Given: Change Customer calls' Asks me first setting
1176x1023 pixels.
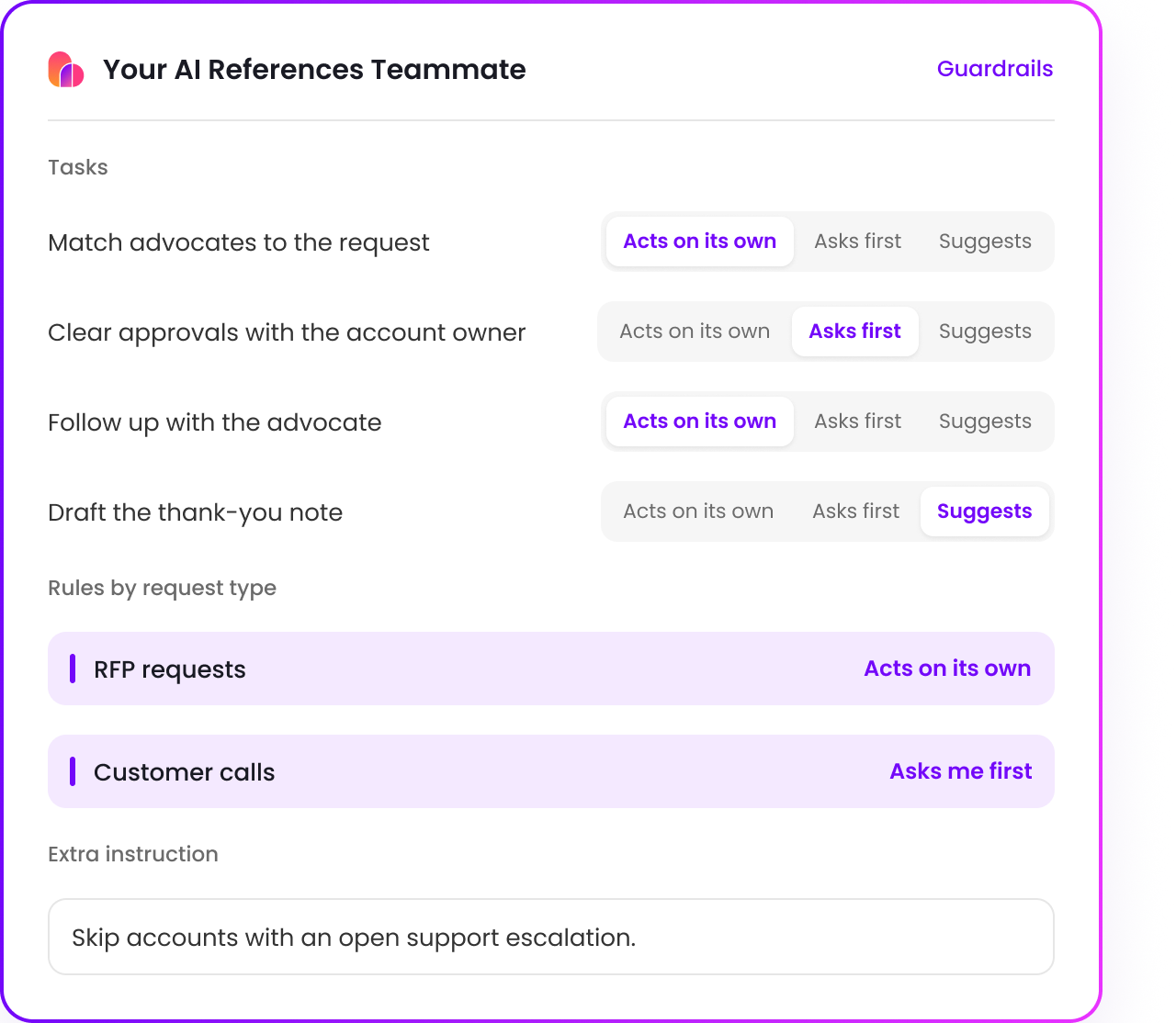Looking at the screenshot, I should click(x=961, y=771).
